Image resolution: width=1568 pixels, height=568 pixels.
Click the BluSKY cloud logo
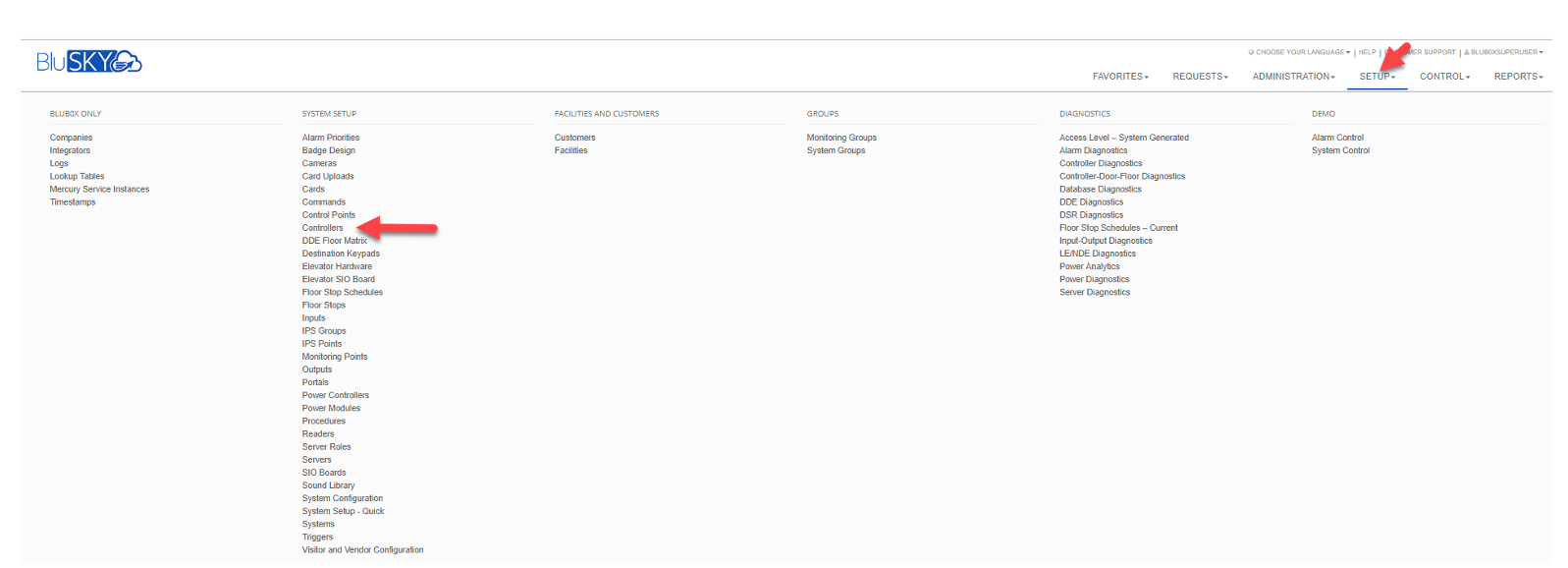click(89, 62)
